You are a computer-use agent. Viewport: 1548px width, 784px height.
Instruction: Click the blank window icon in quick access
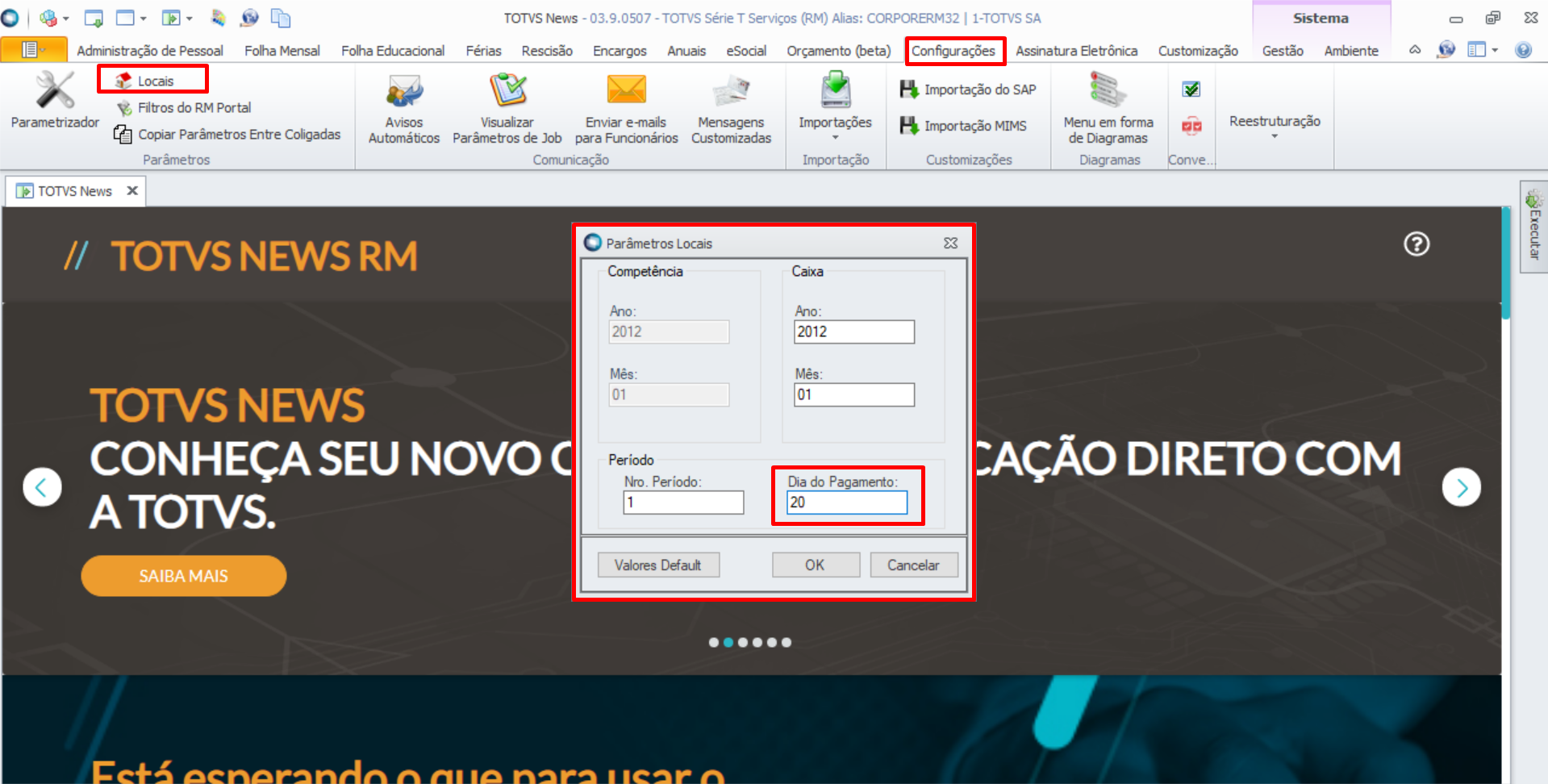[125, 18]
